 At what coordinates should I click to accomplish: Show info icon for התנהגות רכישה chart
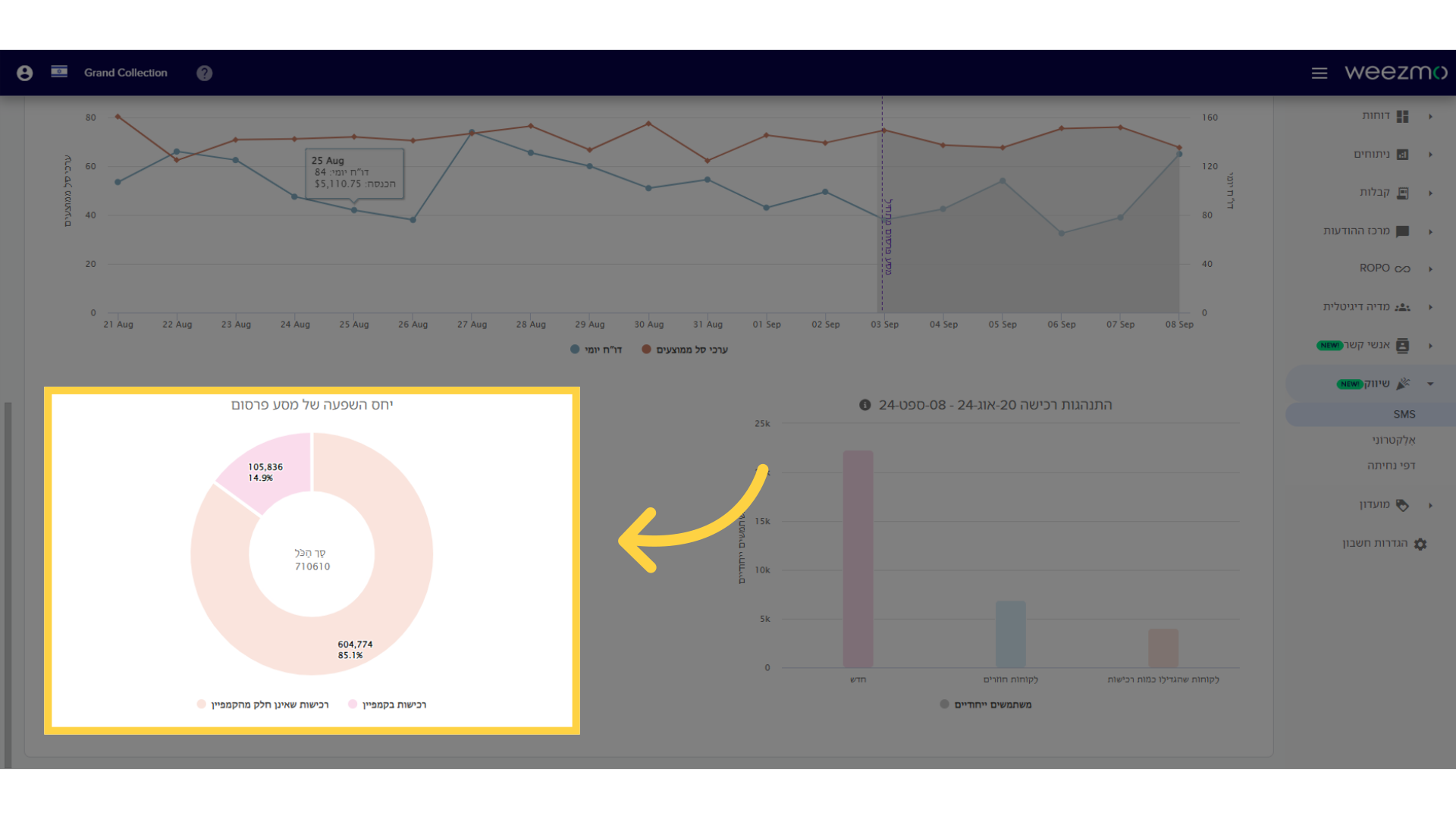[864, 405]
